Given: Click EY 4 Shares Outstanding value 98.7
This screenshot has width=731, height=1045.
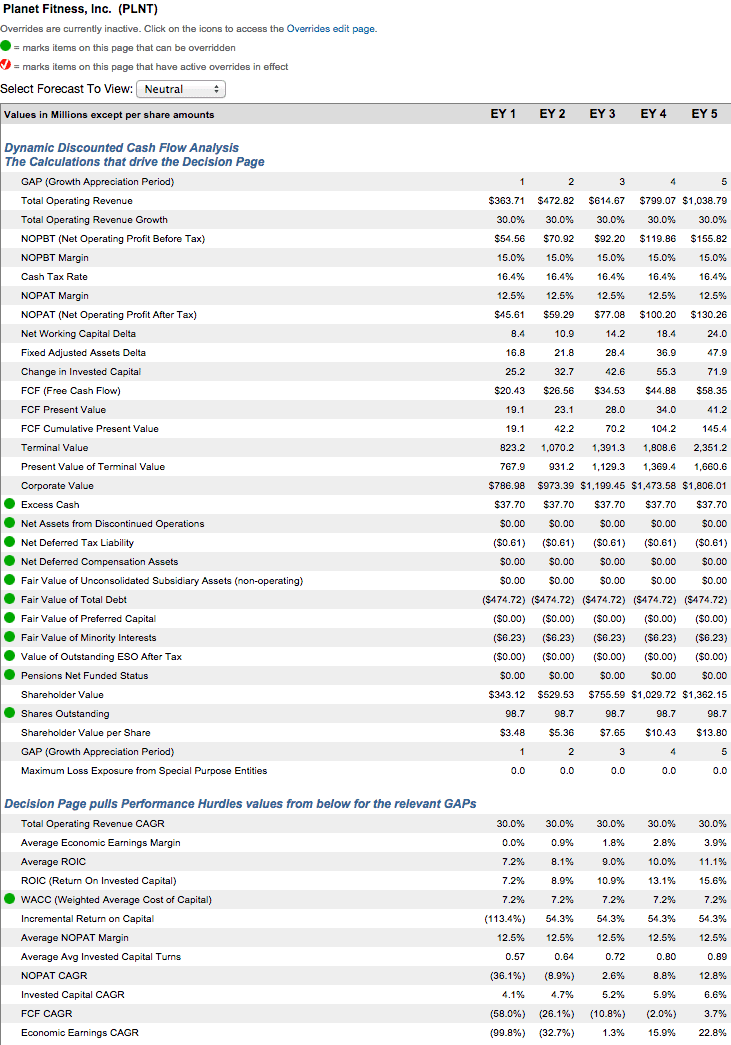Looking at the screenshot, I should click(665, 713).
